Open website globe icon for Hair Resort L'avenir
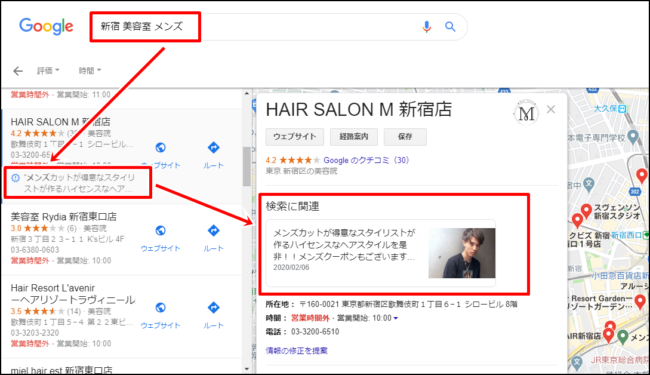The width and height of the screenshot is (650, 375). pos(160,307)
